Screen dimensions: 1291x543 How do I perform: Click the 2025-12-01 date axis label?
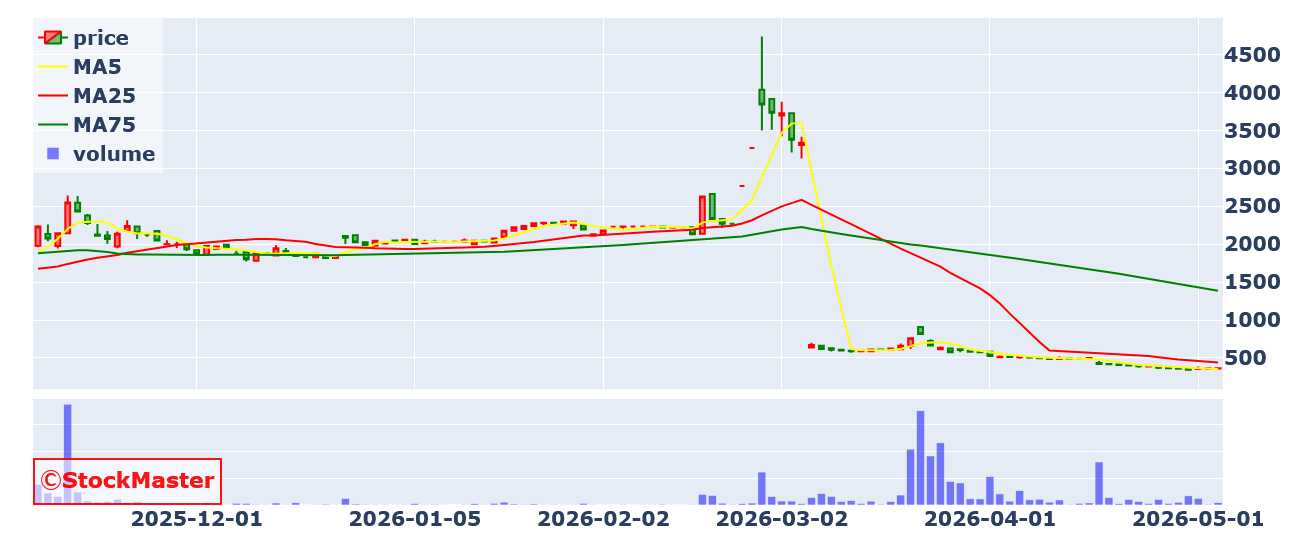[196, 519]
